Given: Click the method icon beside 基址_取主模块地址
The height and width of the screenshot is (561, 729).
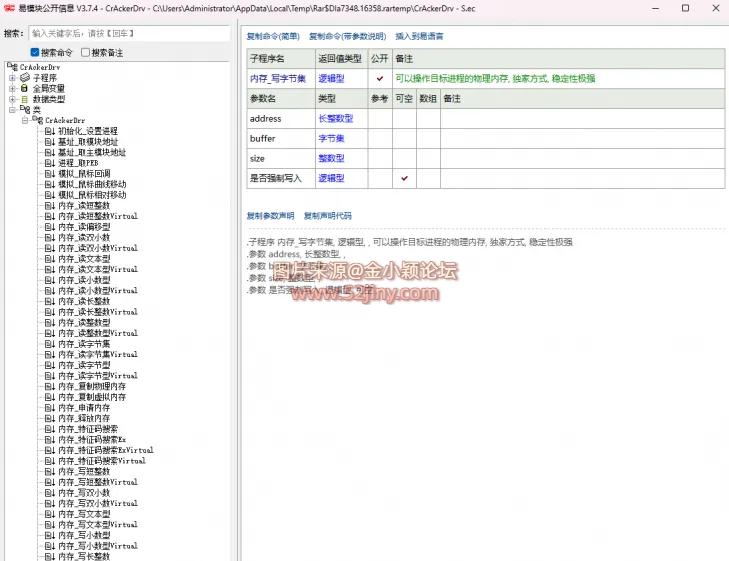Looking at the screenshot, I should (50, 152).
